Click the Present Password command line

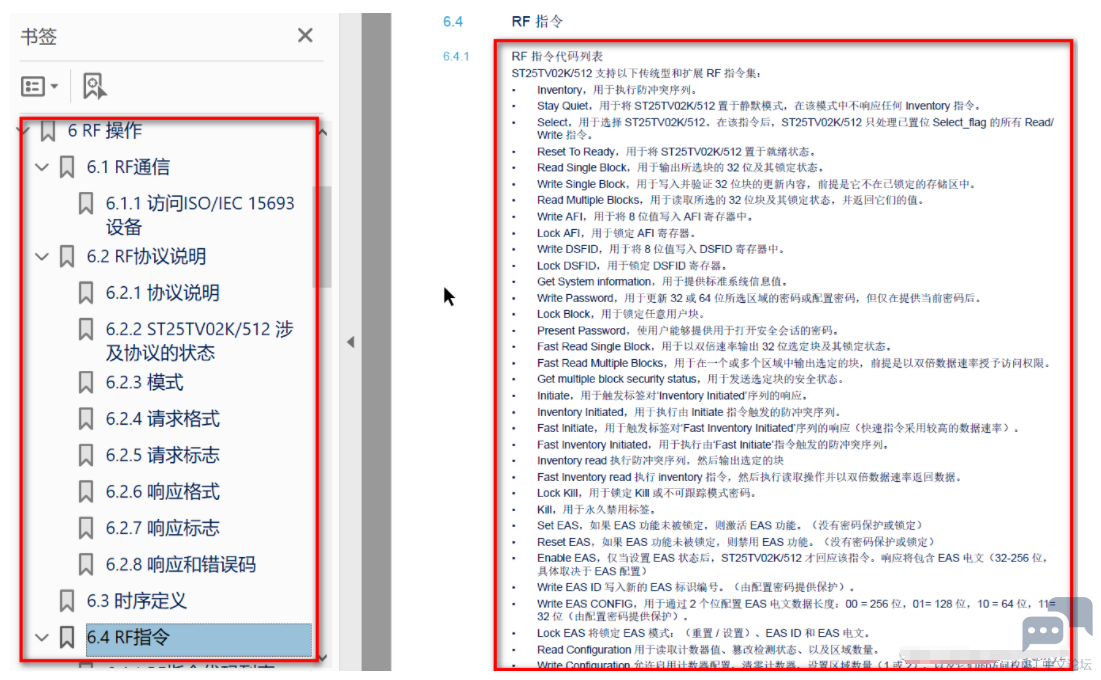coord(687,331)
